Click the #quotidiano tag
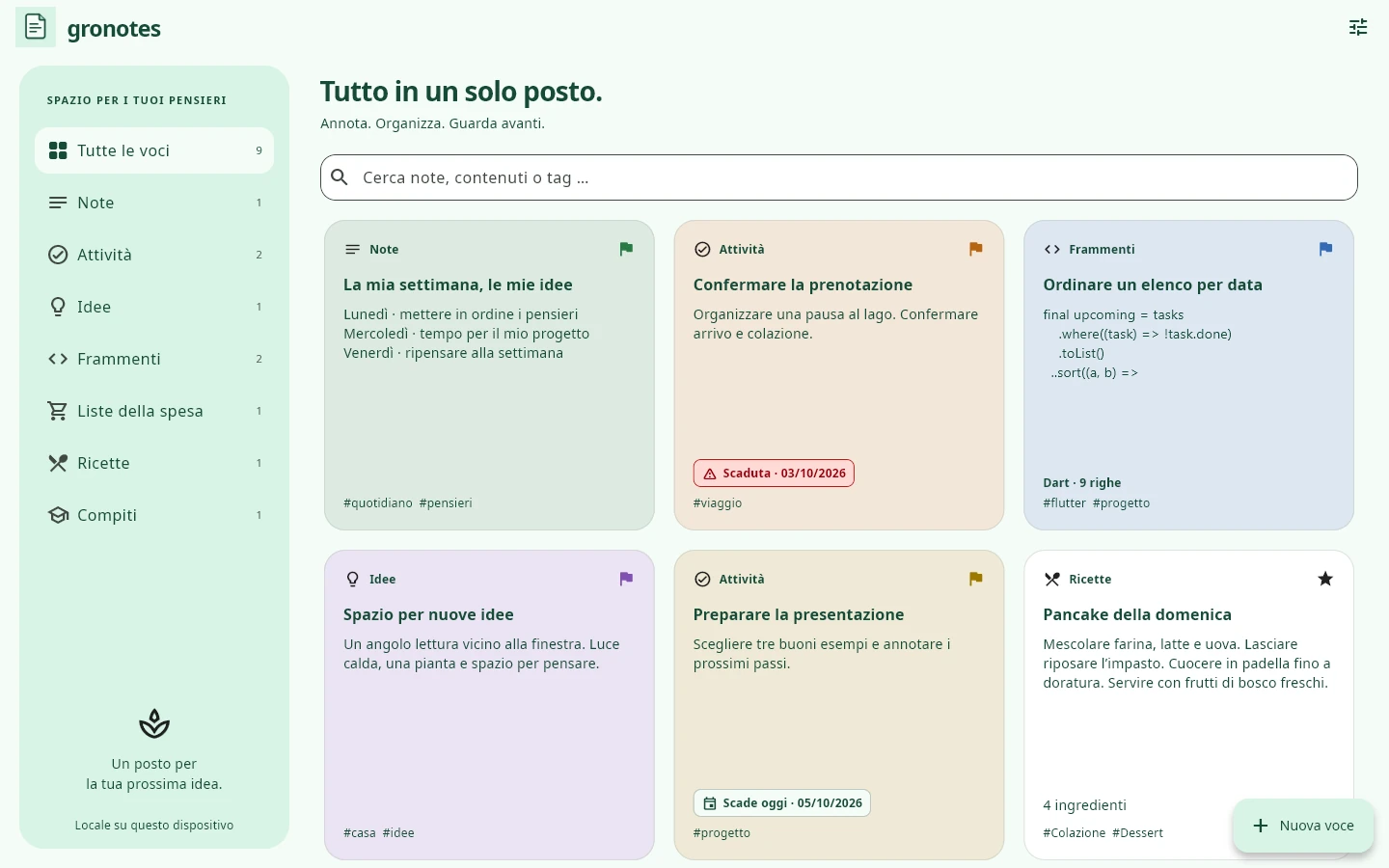The image size is (1389, 868). [x=378, y=503]
